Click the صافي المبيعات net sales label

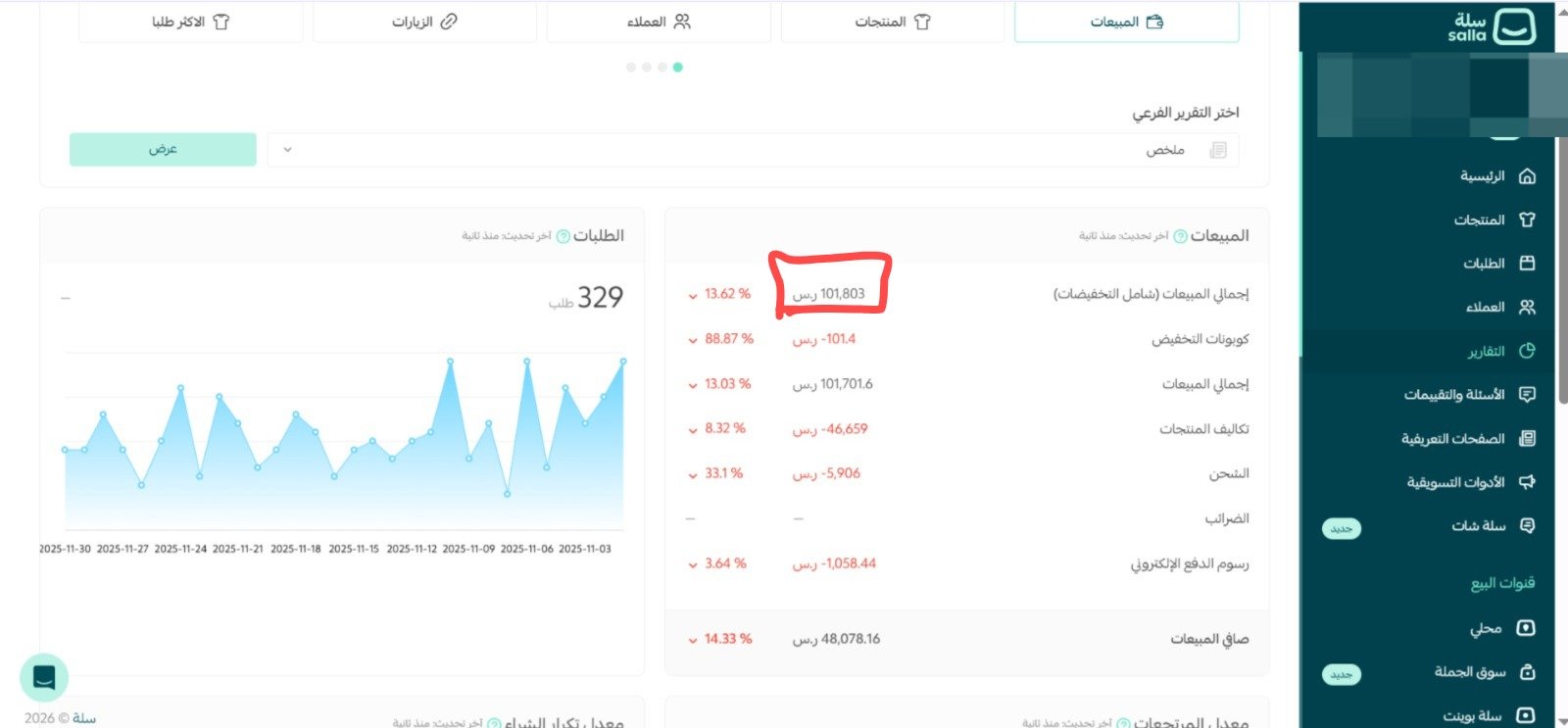(x=1209, y=639)
